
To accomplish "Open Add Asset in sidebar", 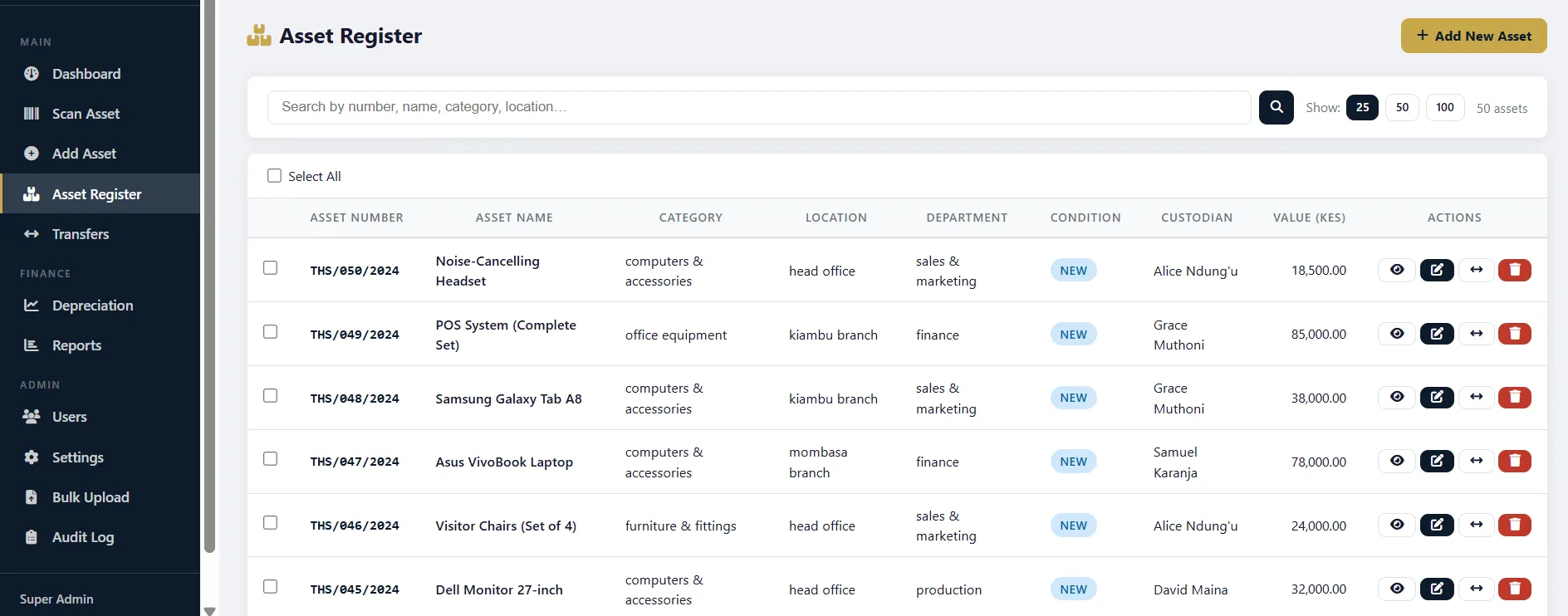I will (x=100, y=154).
